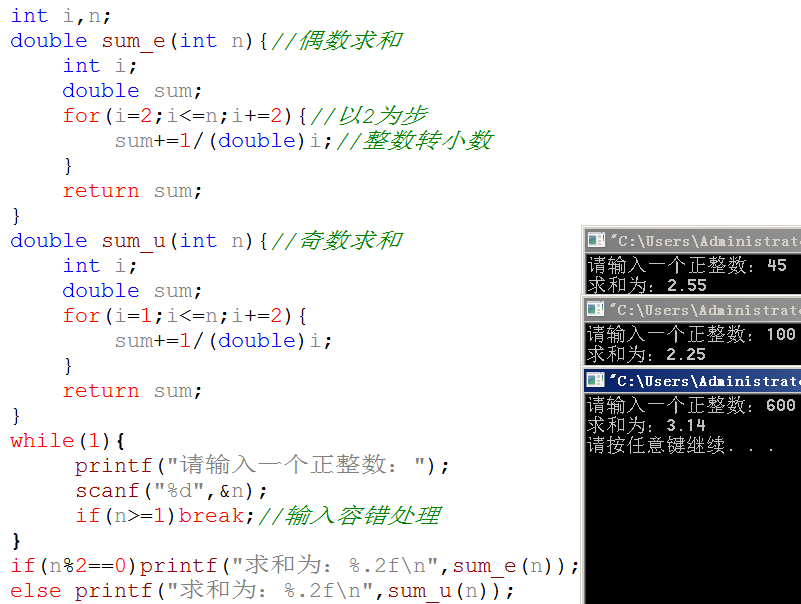Click the 'if(n%2==0)printf' line

295,566
